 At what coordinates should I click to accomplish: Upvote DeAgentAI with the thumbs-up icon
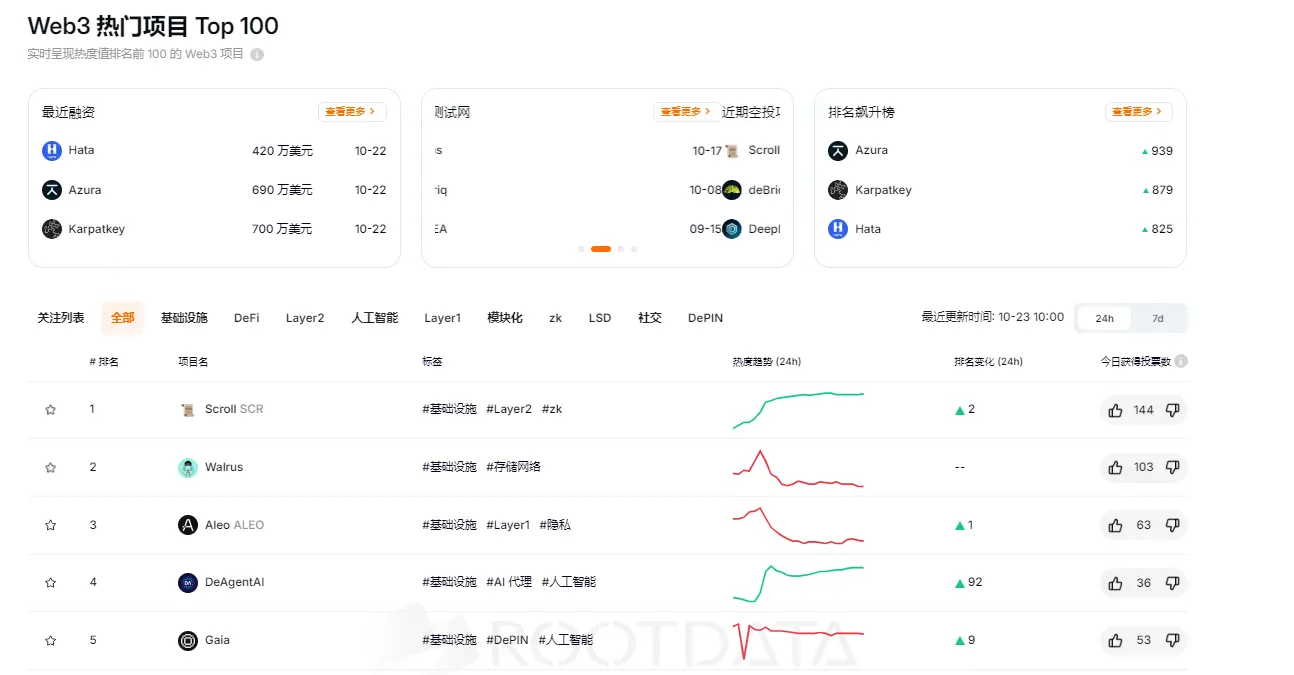point(1115,582)
